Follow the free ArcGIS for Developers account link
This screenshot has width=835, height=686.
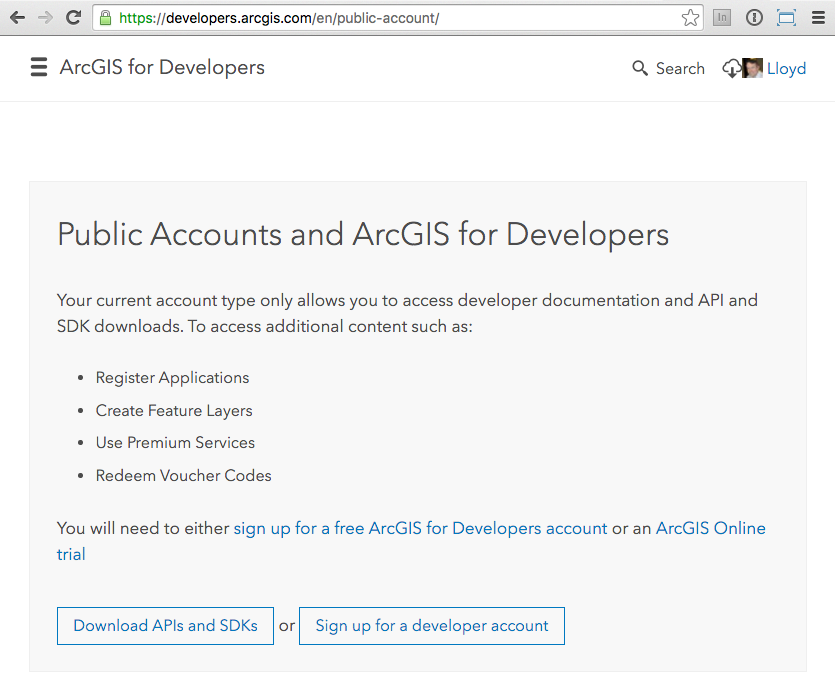[420, 528]
